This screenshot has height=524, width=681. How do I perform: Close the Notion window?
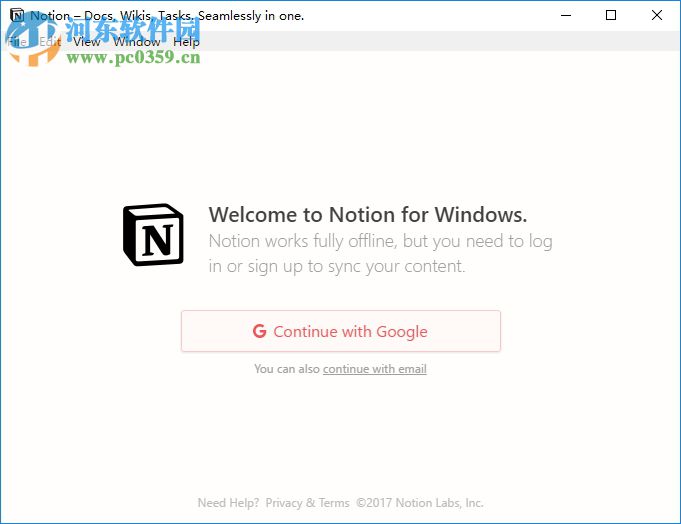(x=657, y=15)
